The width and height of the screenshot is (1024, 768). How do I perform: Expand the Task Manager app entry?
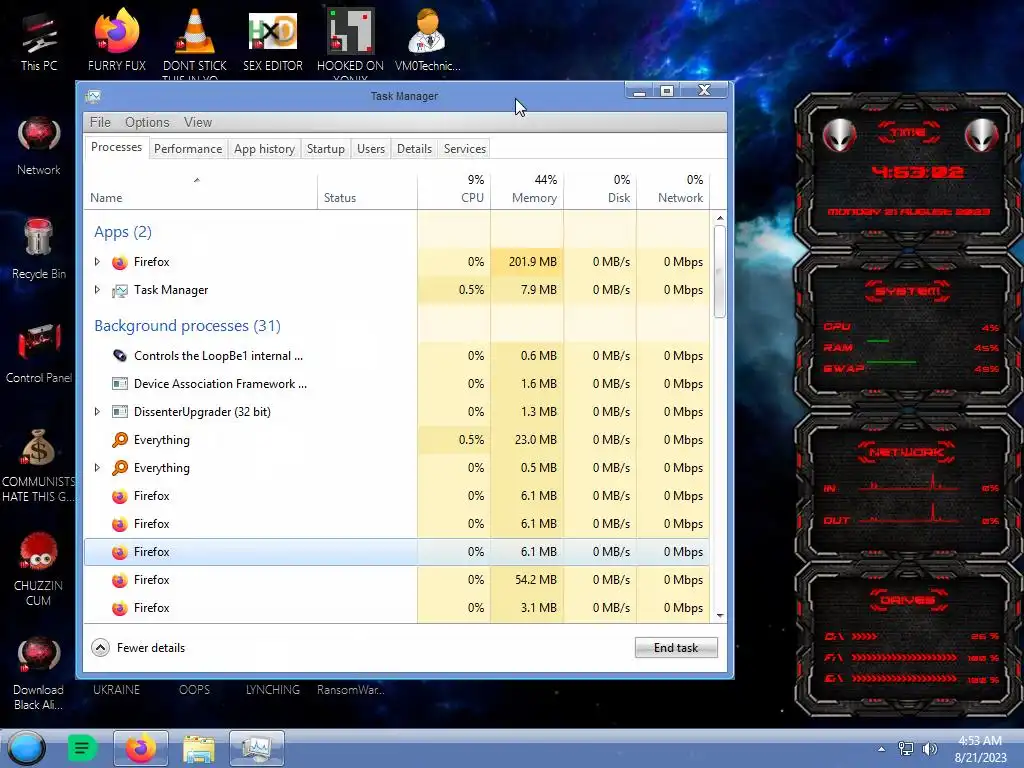tap(97, 290)
